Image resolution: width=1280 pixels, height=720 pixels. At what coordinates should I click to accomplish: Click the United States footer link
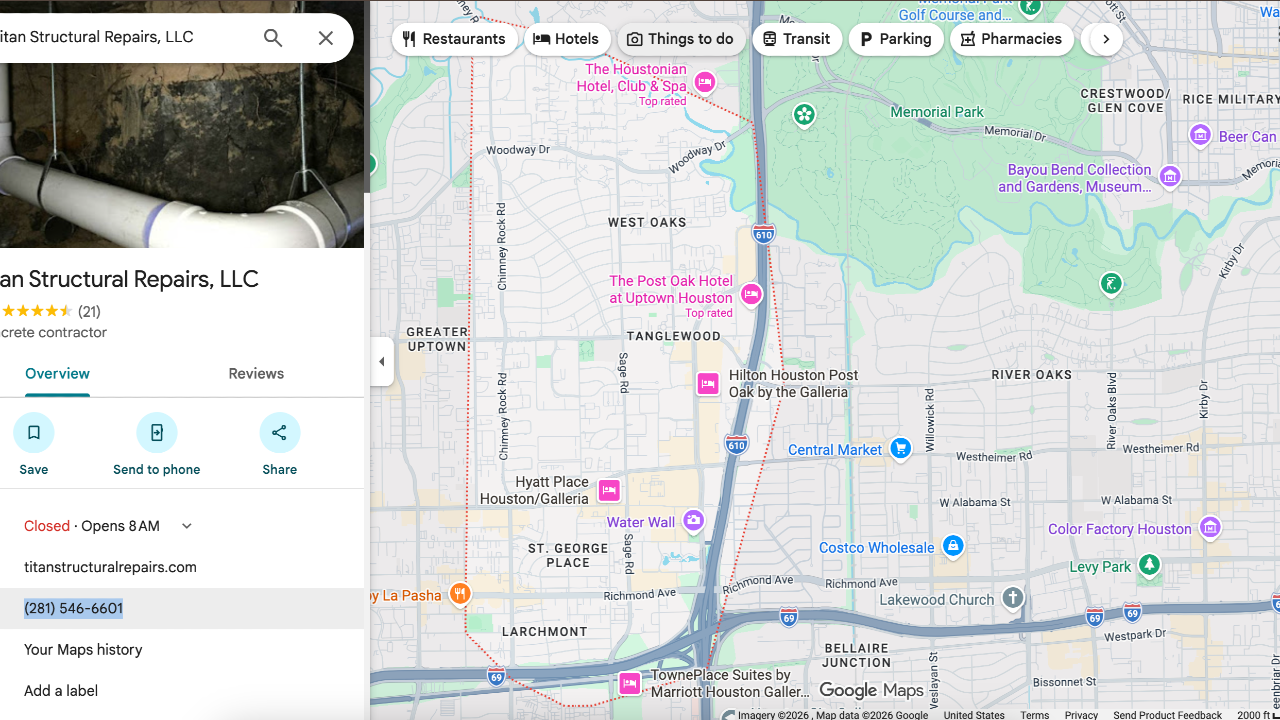[974, 715]
